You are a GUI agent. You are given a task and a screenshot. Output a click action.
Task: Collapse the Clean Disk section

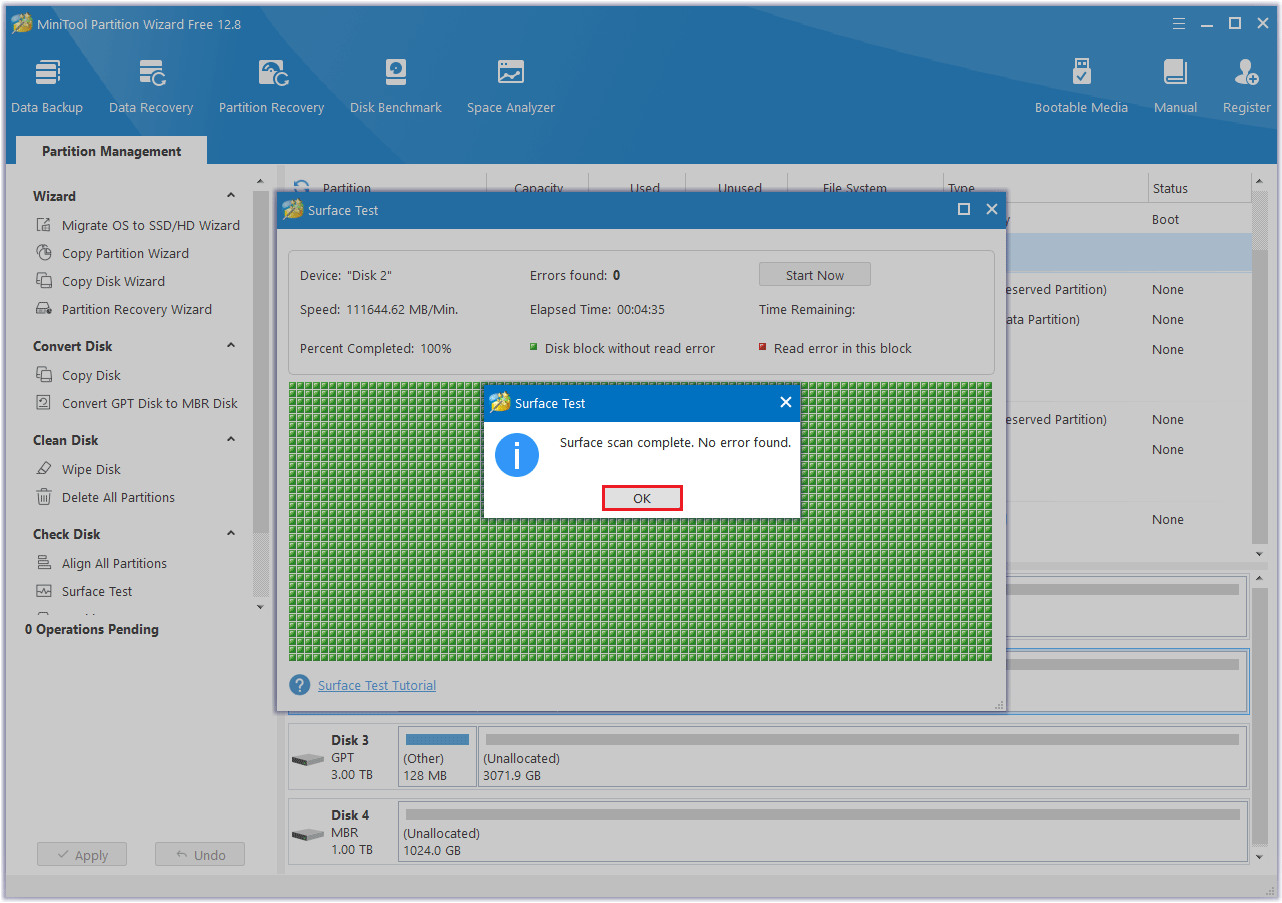[231, 440]
